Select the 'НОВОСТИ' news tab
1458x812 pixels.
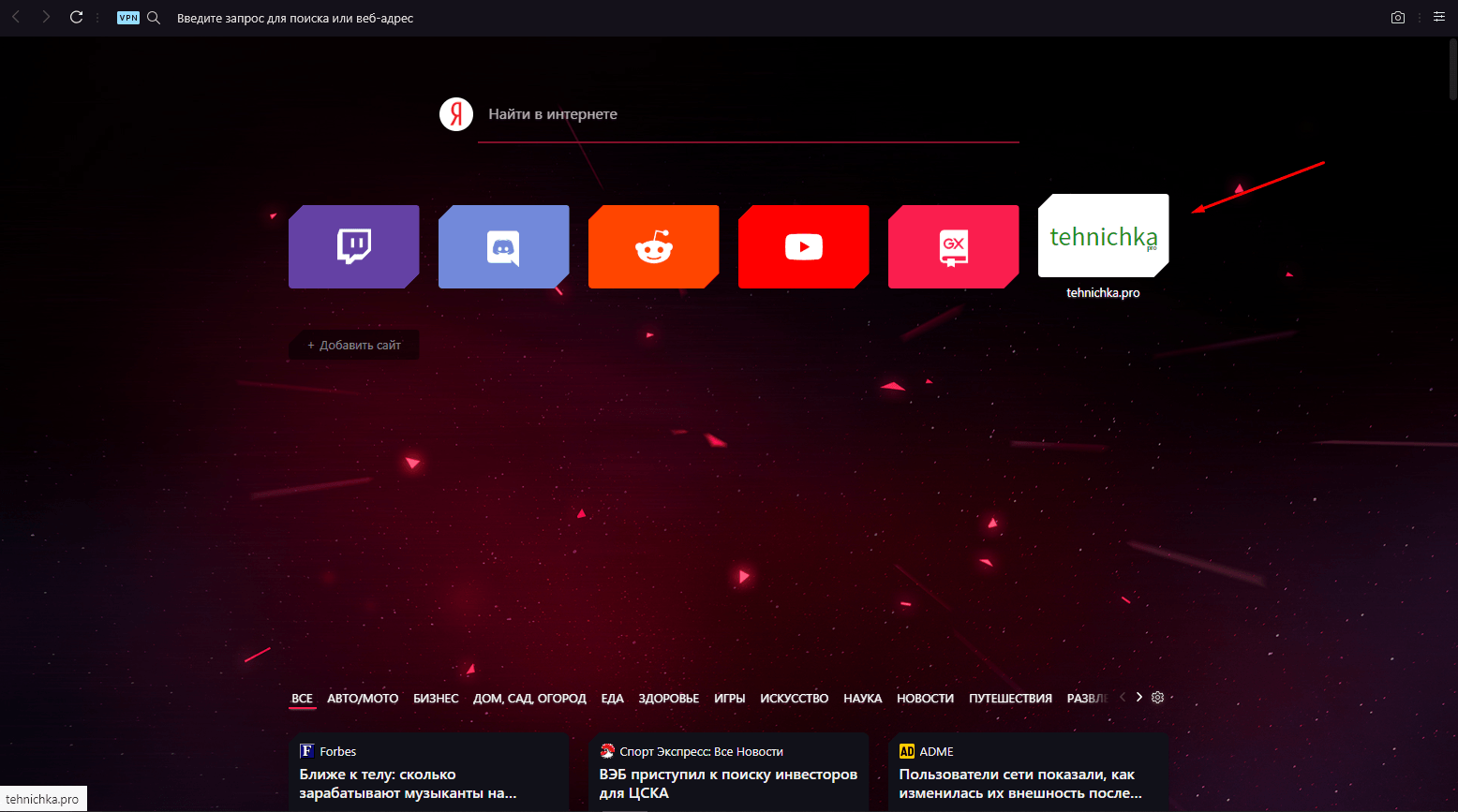click(925, 699)
